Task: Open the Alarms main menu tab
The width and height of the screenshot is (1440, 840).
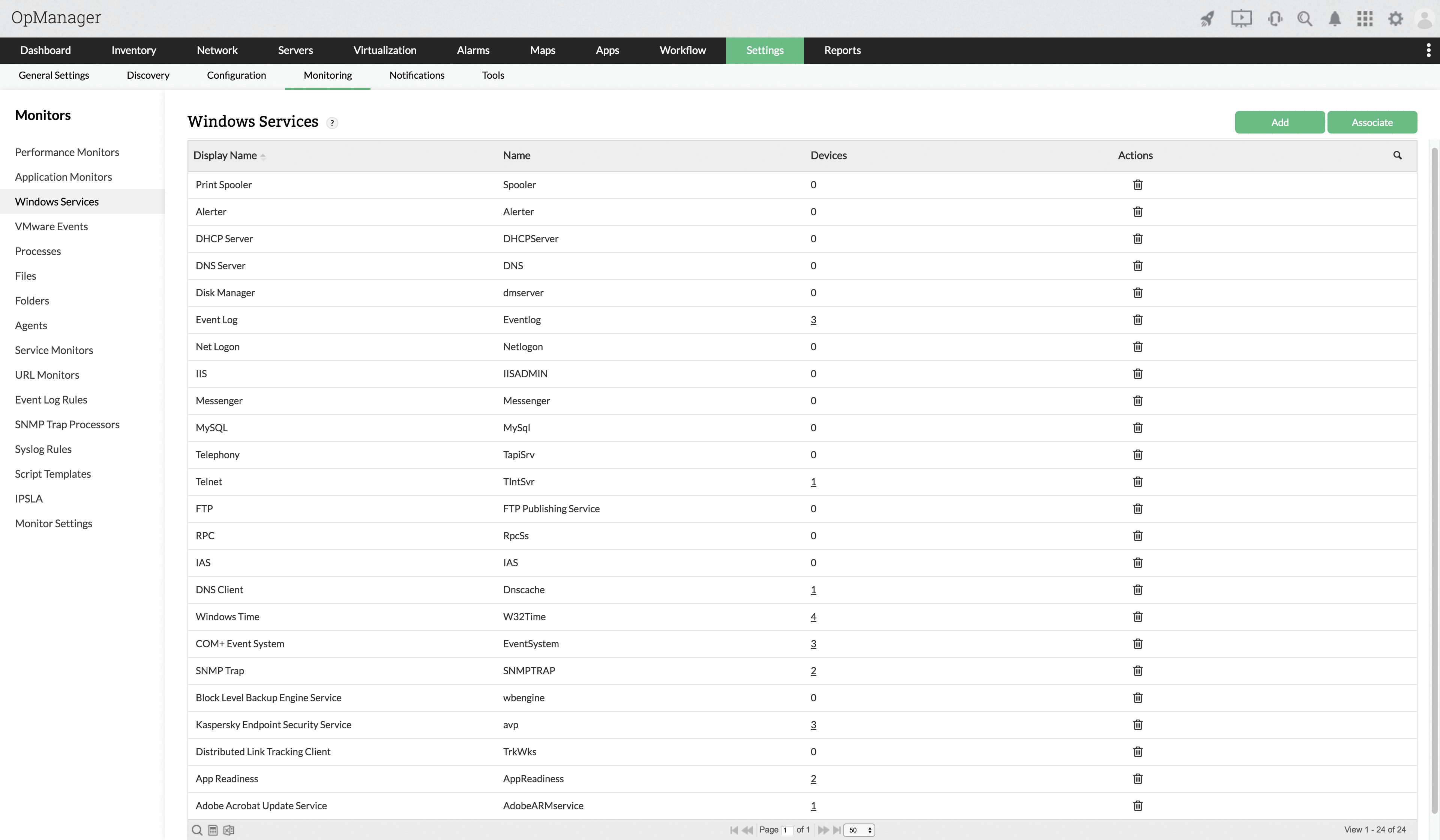Action: click(x=472, y=50)
